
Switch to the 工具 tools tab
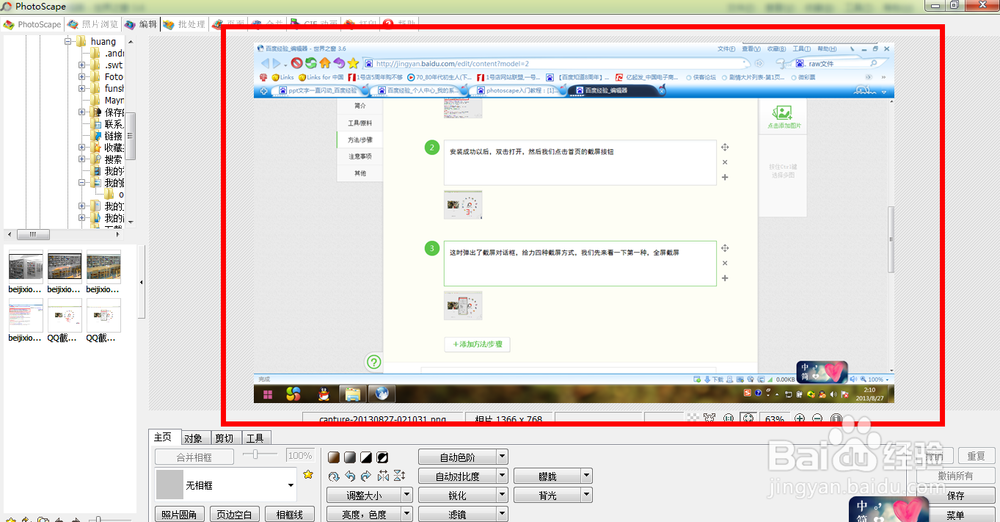pyautogui.click(x=255, y=438)
